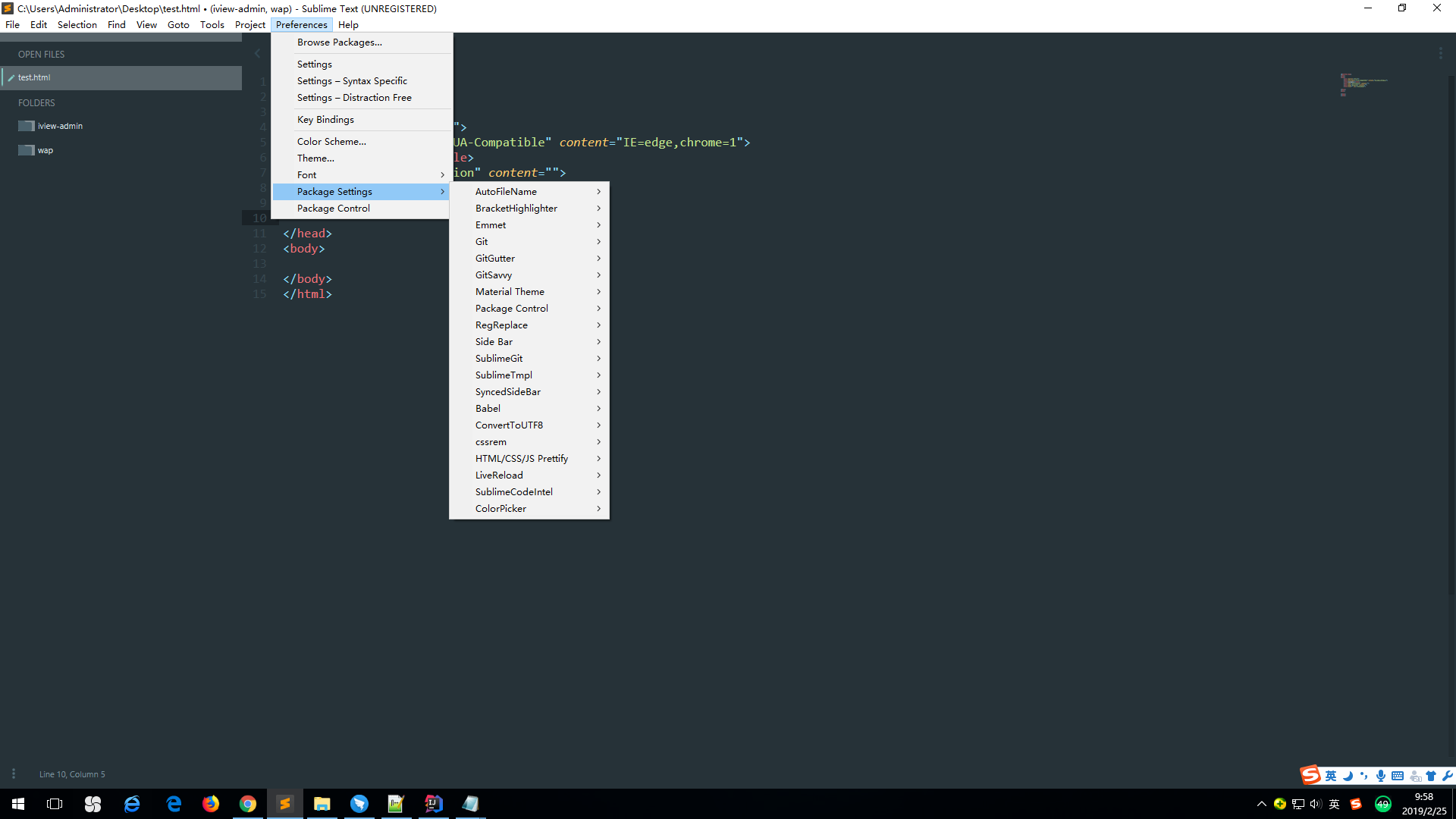Show hidden system tray icons
This screenshot has width=1456, height=819.
tap(1262, 804)
